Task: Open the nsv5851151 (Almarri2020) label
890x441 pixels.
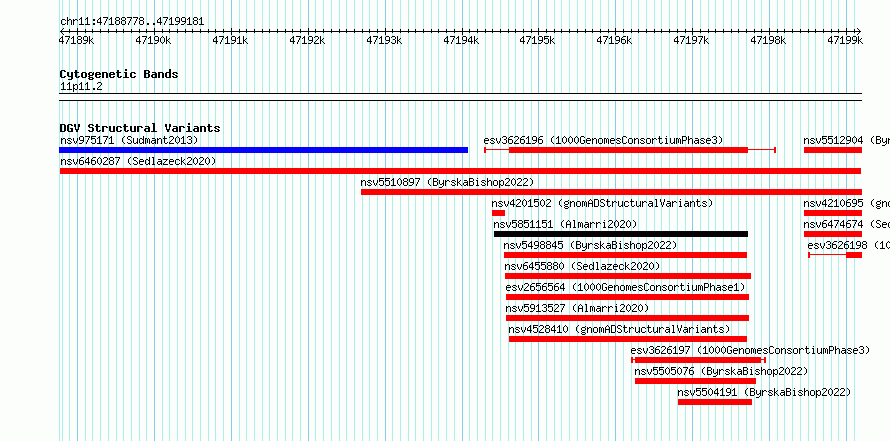Action: coord(565,224)
